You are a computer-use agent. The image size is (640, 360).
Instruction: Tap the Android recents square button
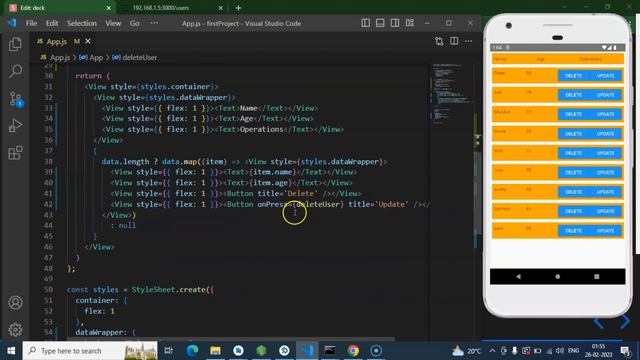point(597,276)
